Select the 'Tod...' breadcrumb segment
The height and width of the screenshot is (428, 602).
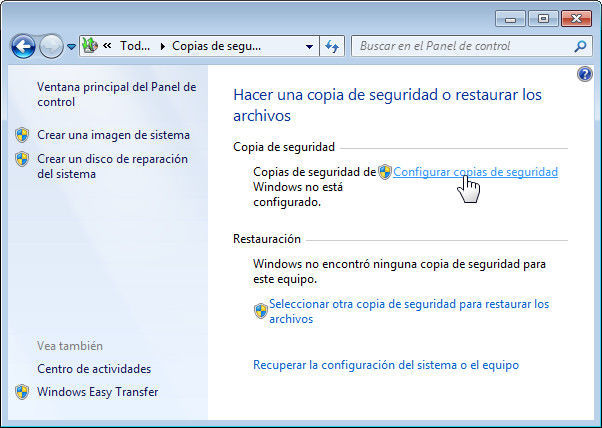[x=135, y=46]
